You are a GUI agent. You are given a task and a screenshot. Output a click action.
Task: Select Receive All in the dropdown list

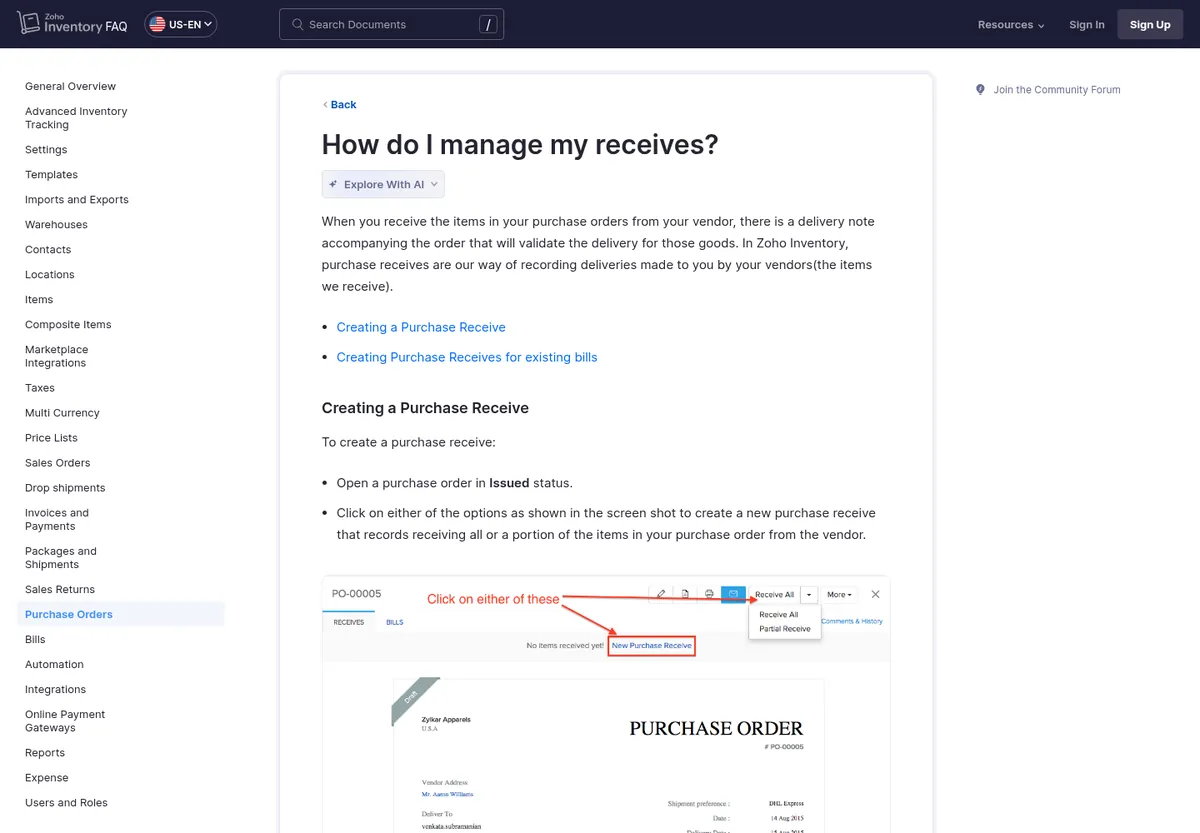(x=779, y=615)
